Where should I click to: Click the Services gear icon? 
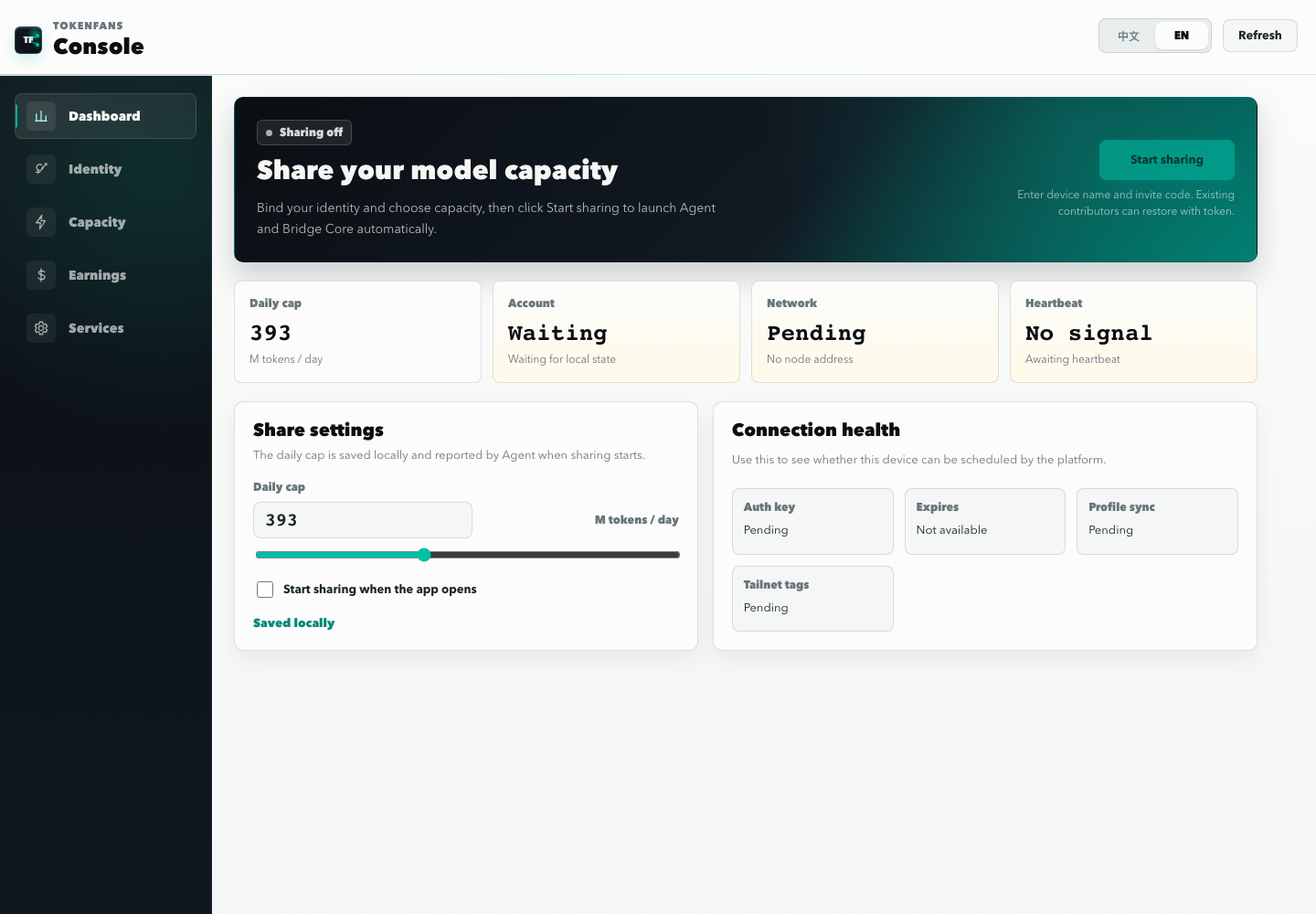pos(41,328)
